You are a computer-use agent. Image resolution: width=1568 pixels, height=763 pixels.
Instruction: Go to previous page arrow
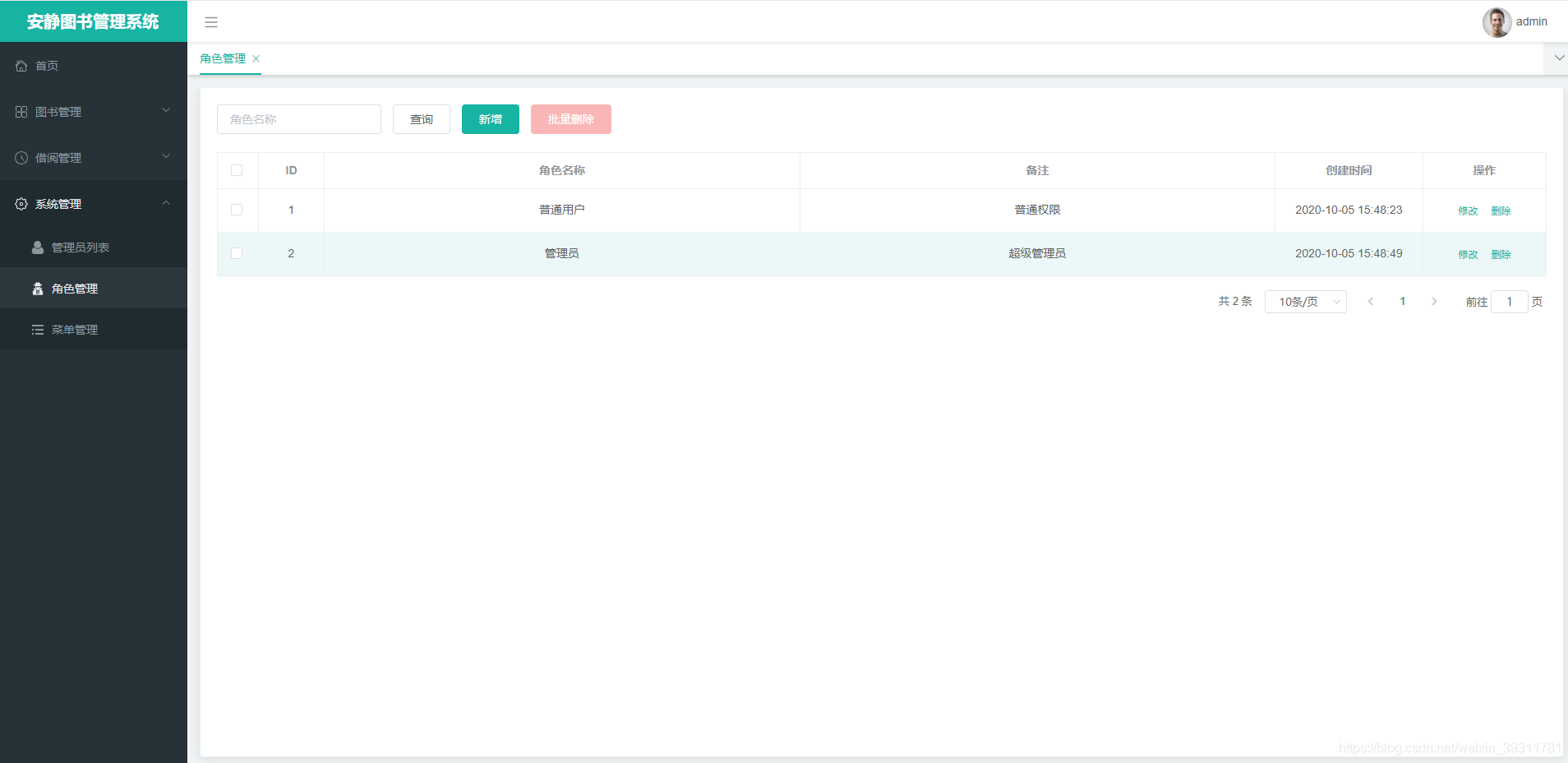[1371, 302]
